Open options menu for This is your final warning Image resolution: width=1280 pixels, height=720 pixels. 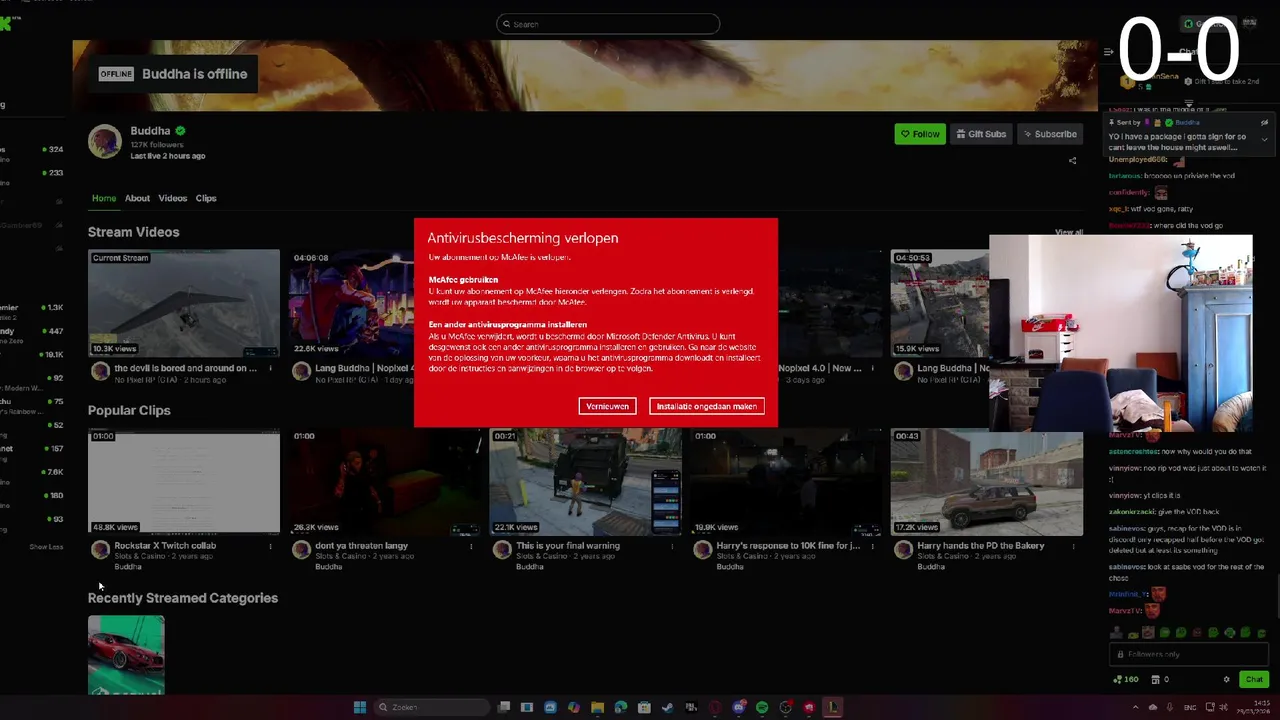tap(672, 546)
